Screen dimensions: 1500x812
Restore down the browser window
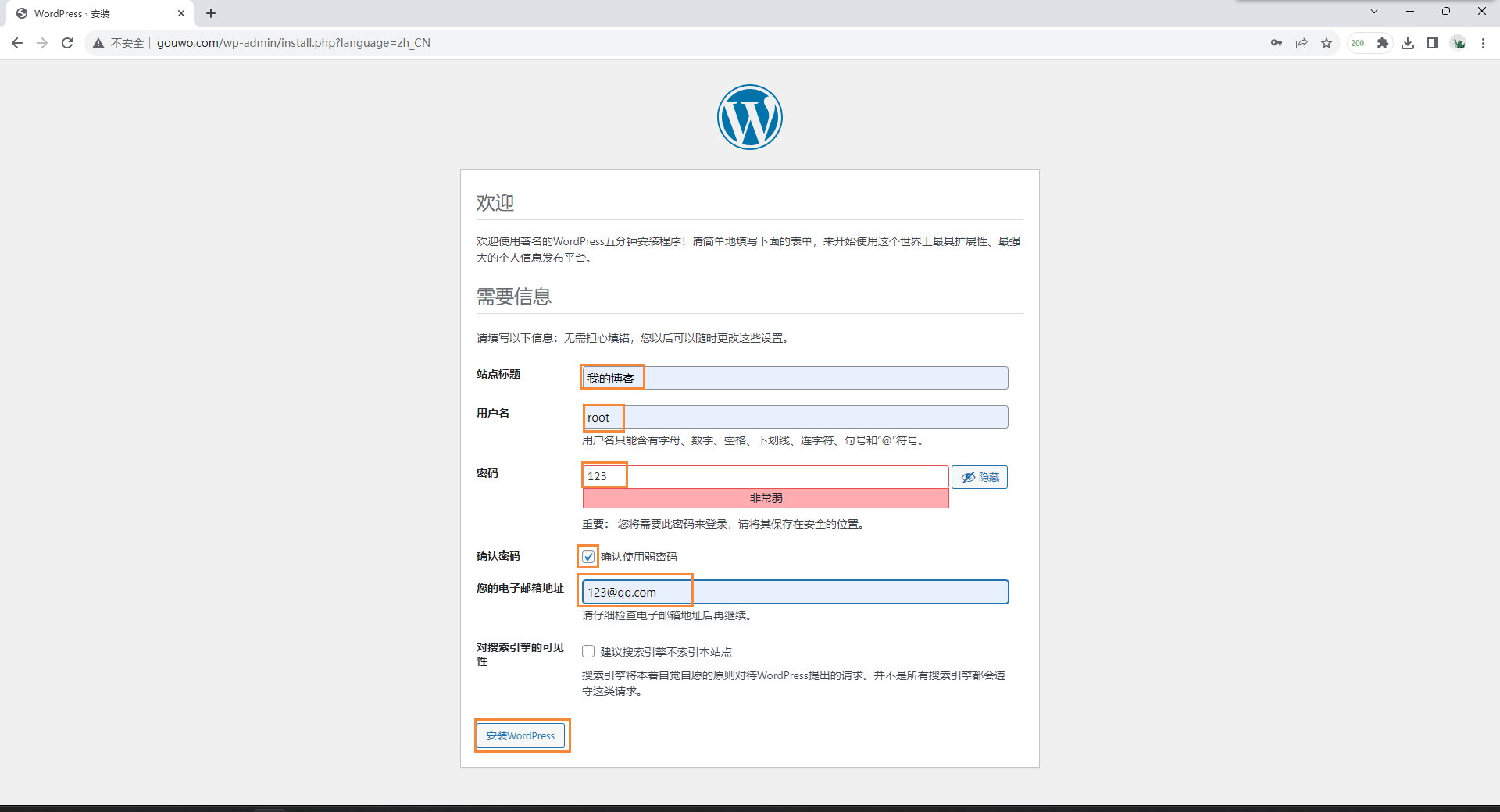tap(1446, 11)
